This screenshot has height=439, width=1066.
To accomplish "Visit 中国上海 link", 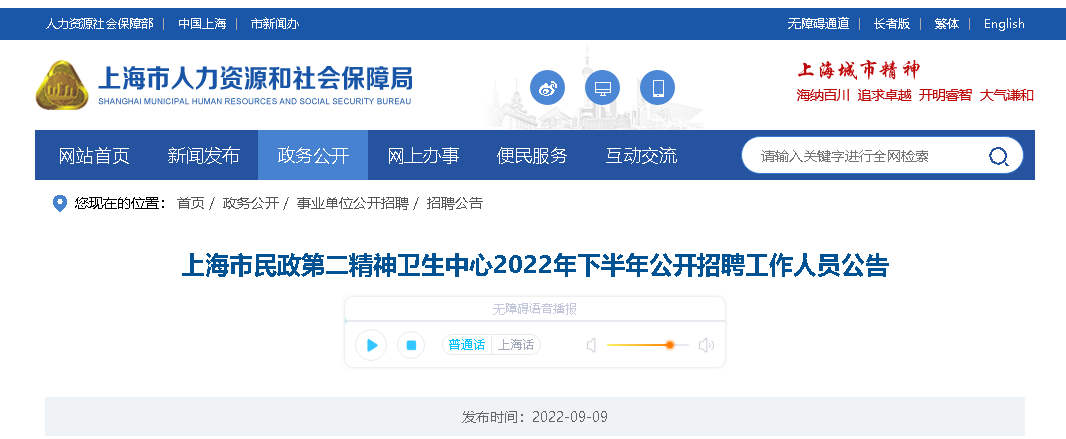I will [x=202, y=24].
